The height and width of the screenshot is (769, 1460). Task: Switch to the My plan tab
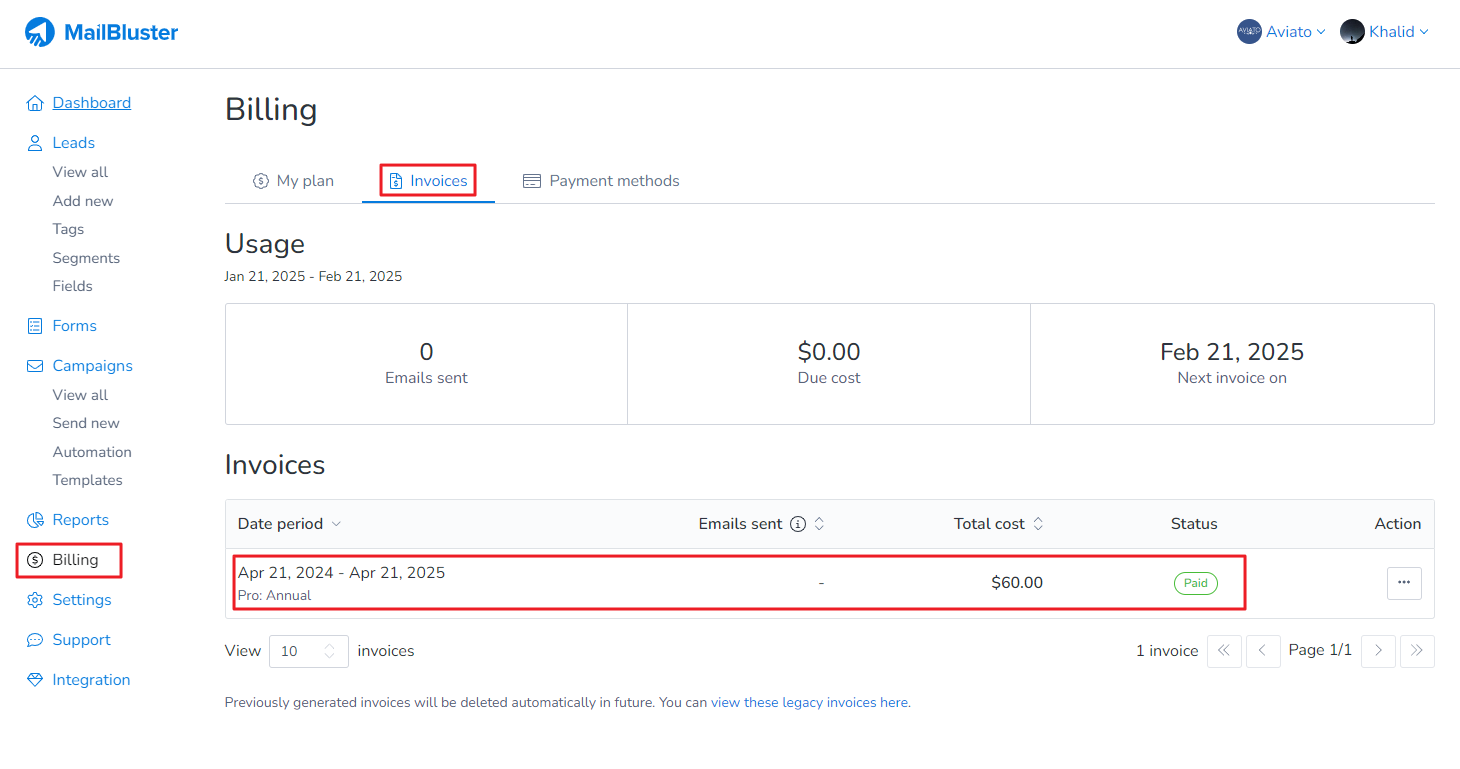(293, 181)
